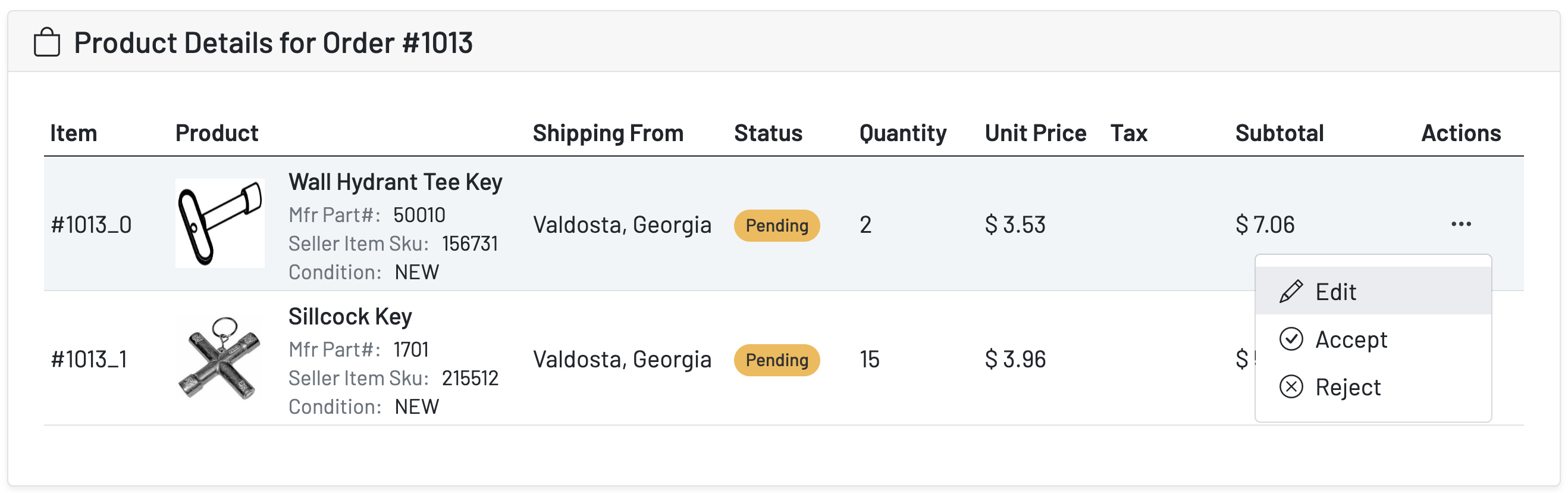The width and height of the screenshot is (1568, 493).
Task: Select Reject in the actions menu
Action: 1348,387
